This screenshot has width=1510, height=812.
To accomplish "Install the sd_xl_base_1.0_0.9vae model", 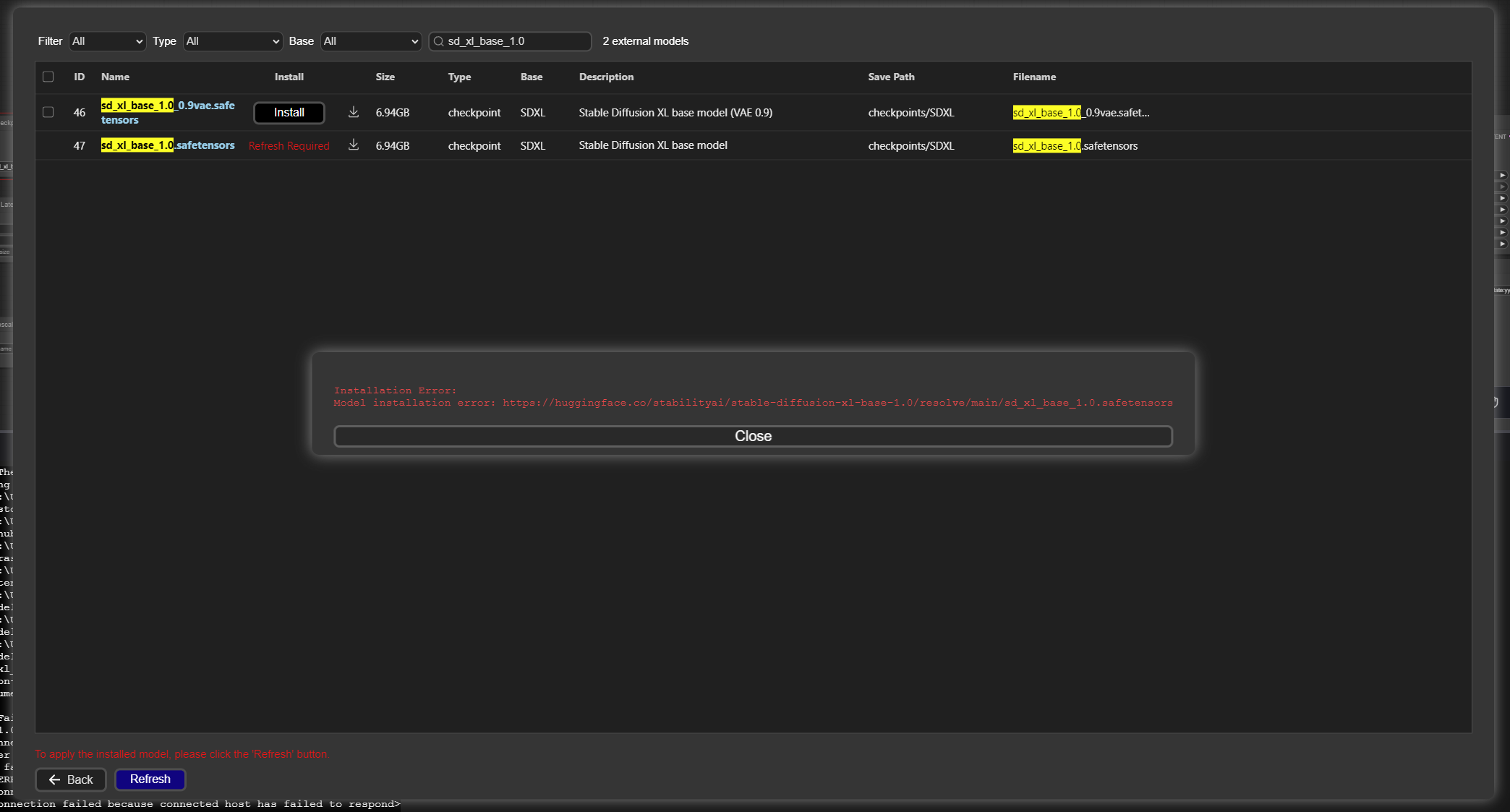I will (289, 112).
